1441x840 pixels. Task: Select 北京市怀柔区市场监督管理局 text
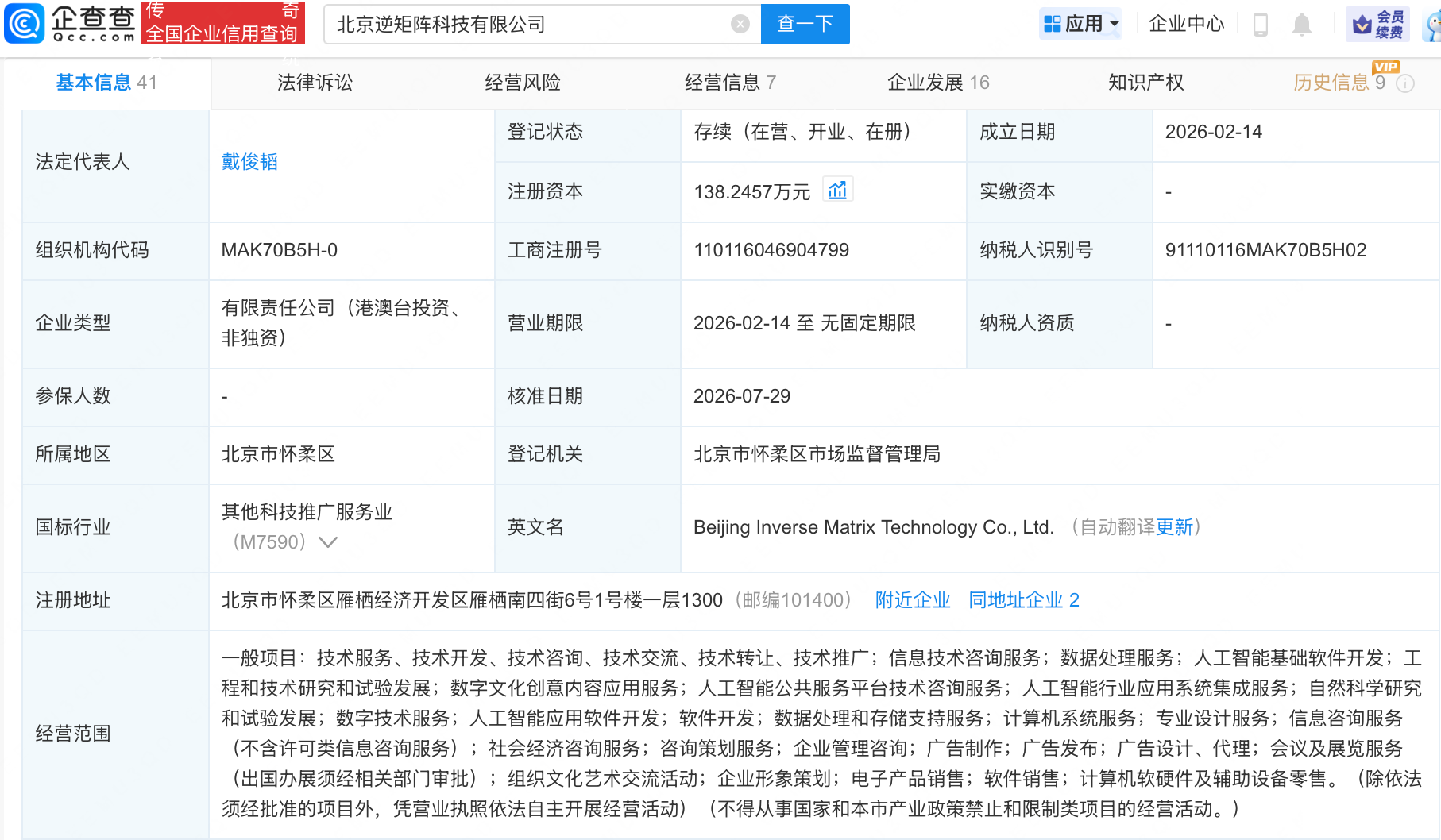[x=817, y=454]
